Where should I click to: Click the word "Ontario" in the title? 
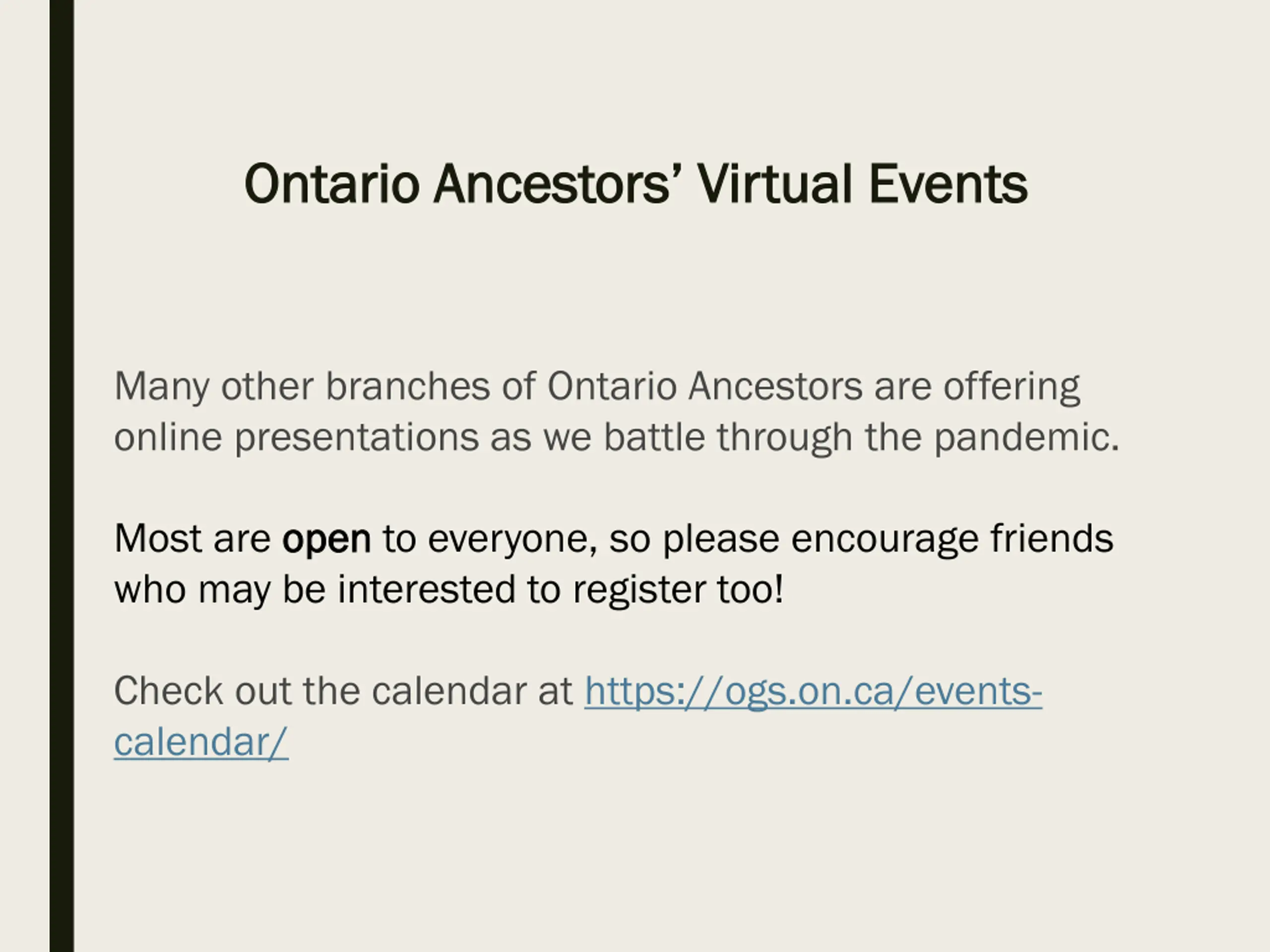click(x=331, y=183)
